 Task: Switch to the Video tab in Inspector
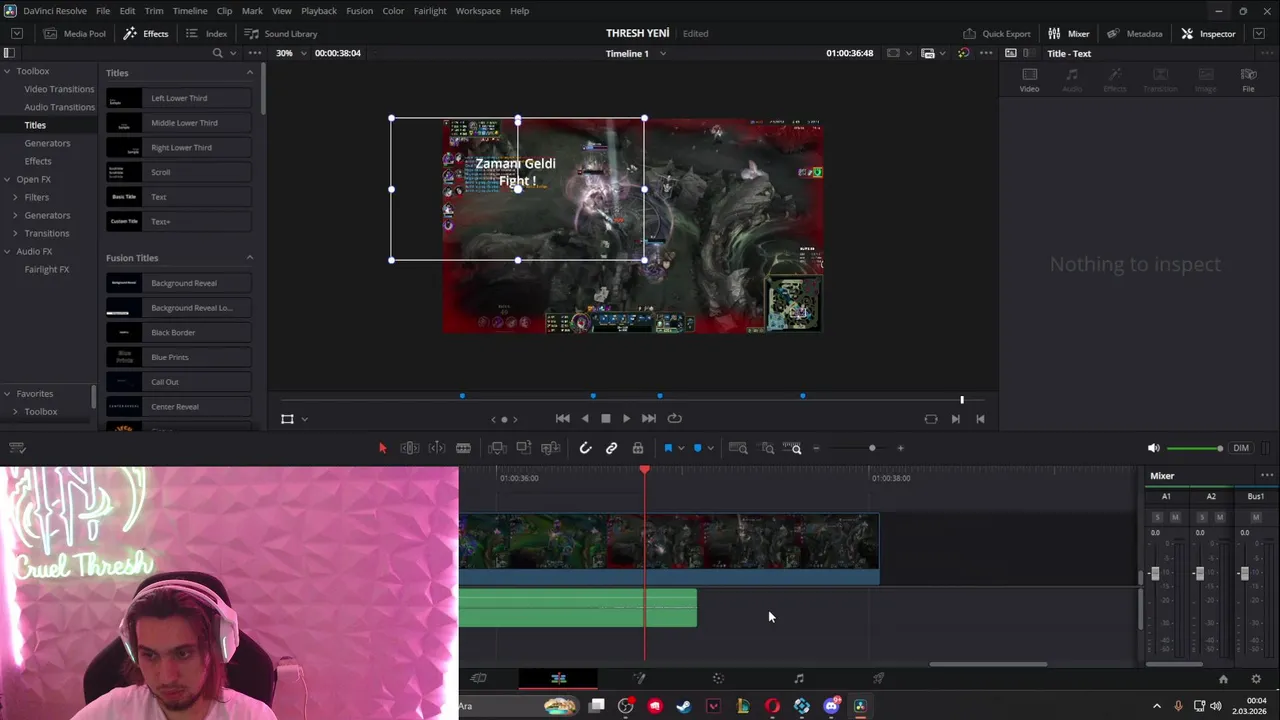(x=1029, y=80)
